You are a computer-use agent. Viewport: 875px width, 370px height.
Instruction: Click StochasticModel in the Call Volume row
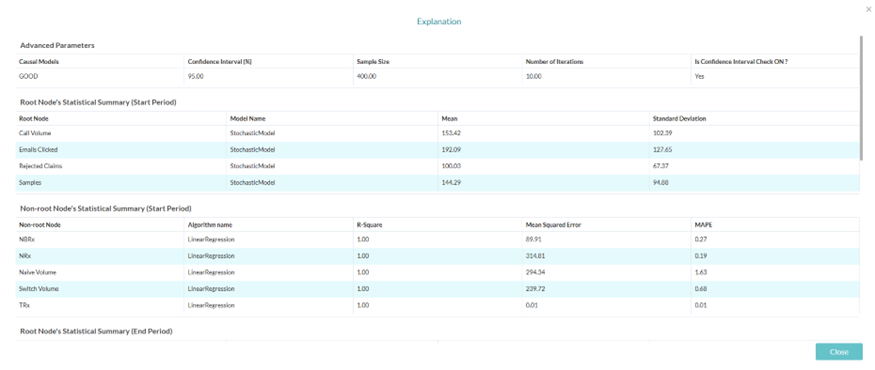252,133
